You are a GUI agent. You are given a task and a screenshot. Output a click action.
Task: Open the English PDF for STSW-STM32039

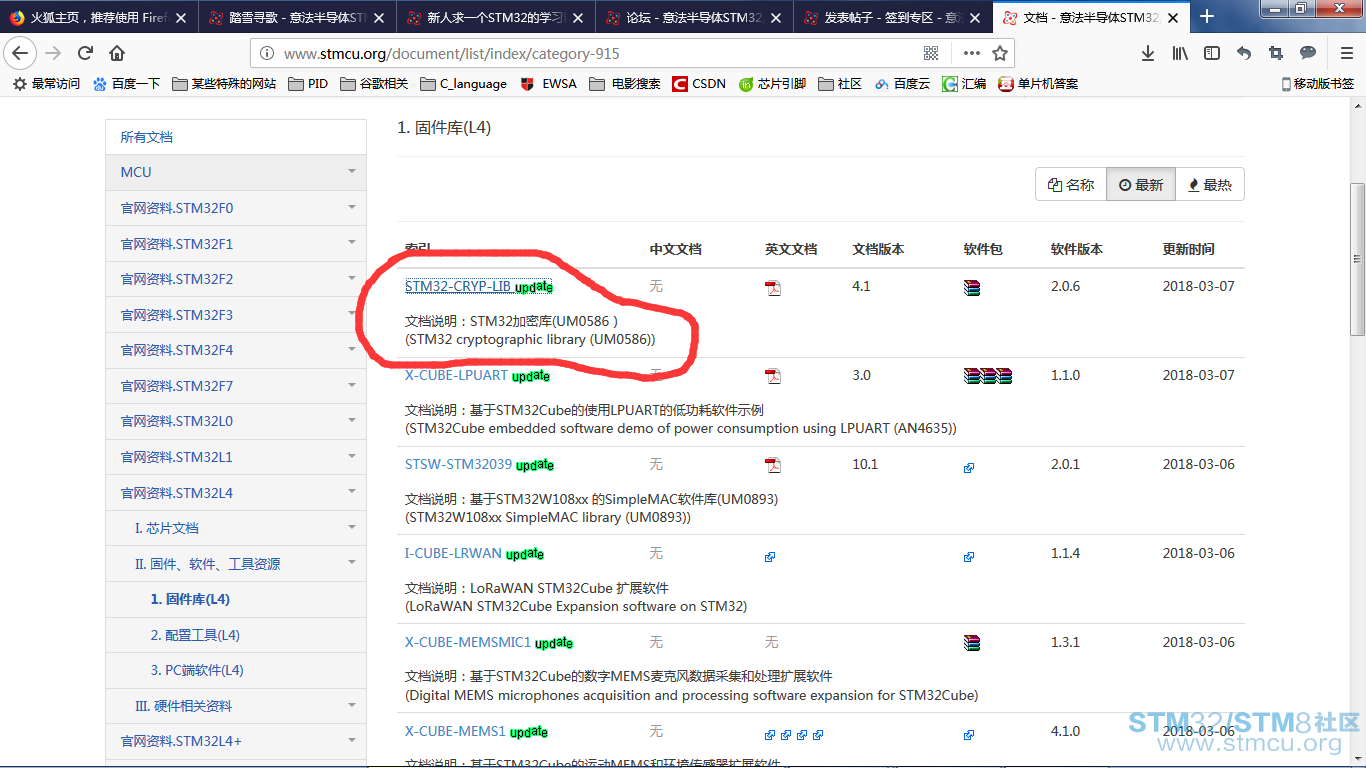[x=773, y=465]
